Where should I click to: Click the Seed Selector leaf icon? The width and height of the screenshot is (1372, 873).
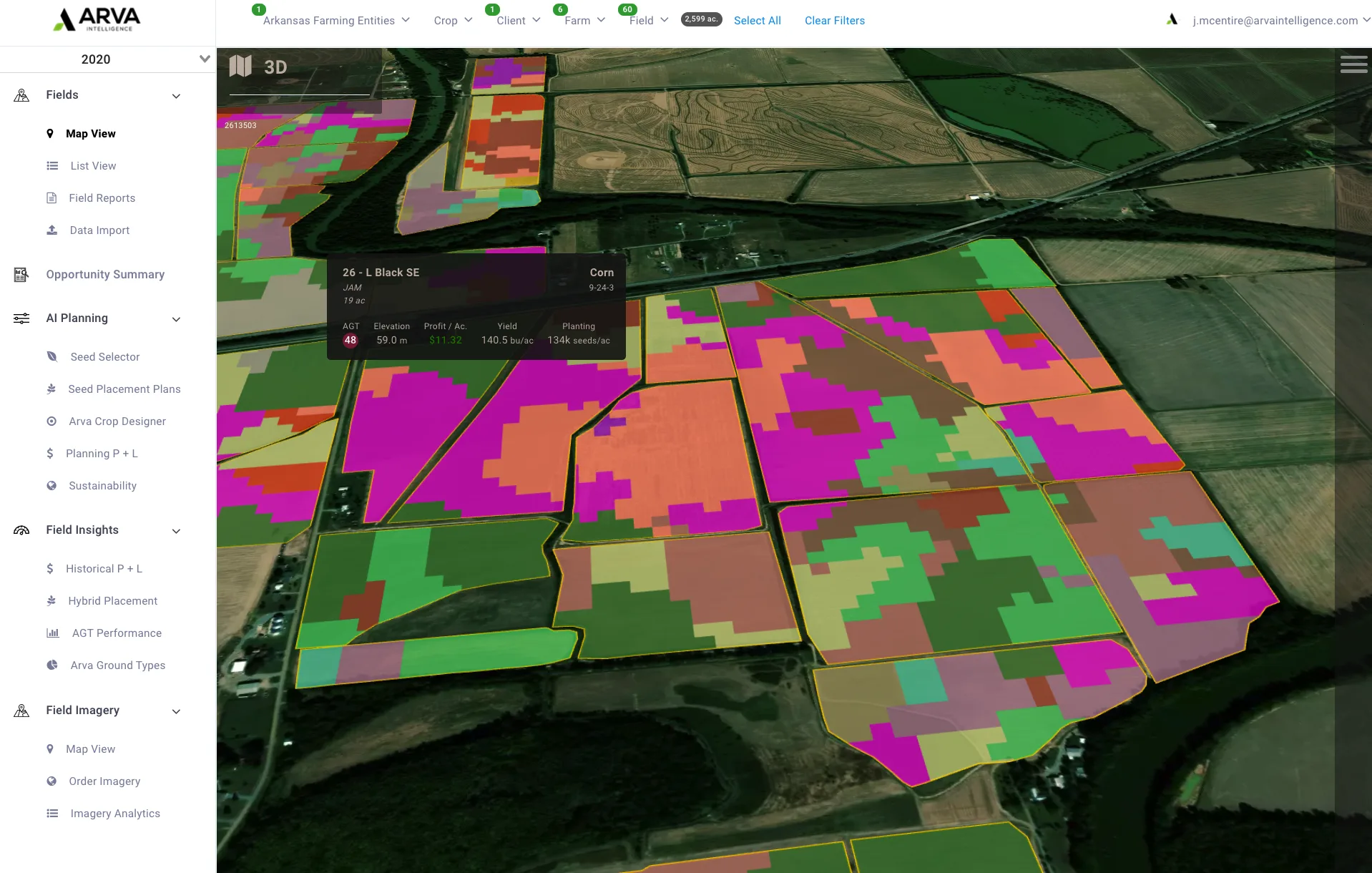coord(52,356)
